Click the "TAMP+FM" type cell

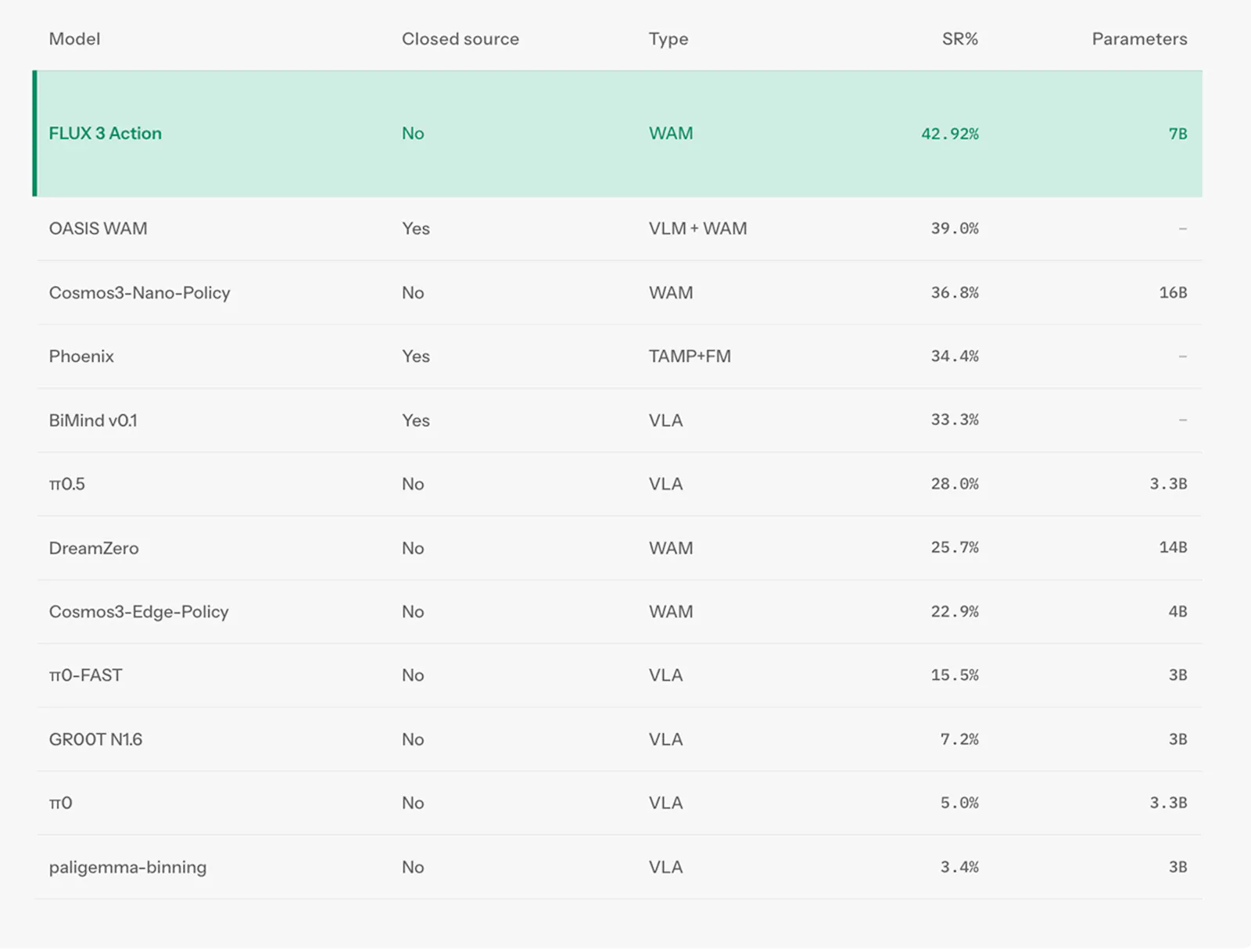click(x=690, y=356)
